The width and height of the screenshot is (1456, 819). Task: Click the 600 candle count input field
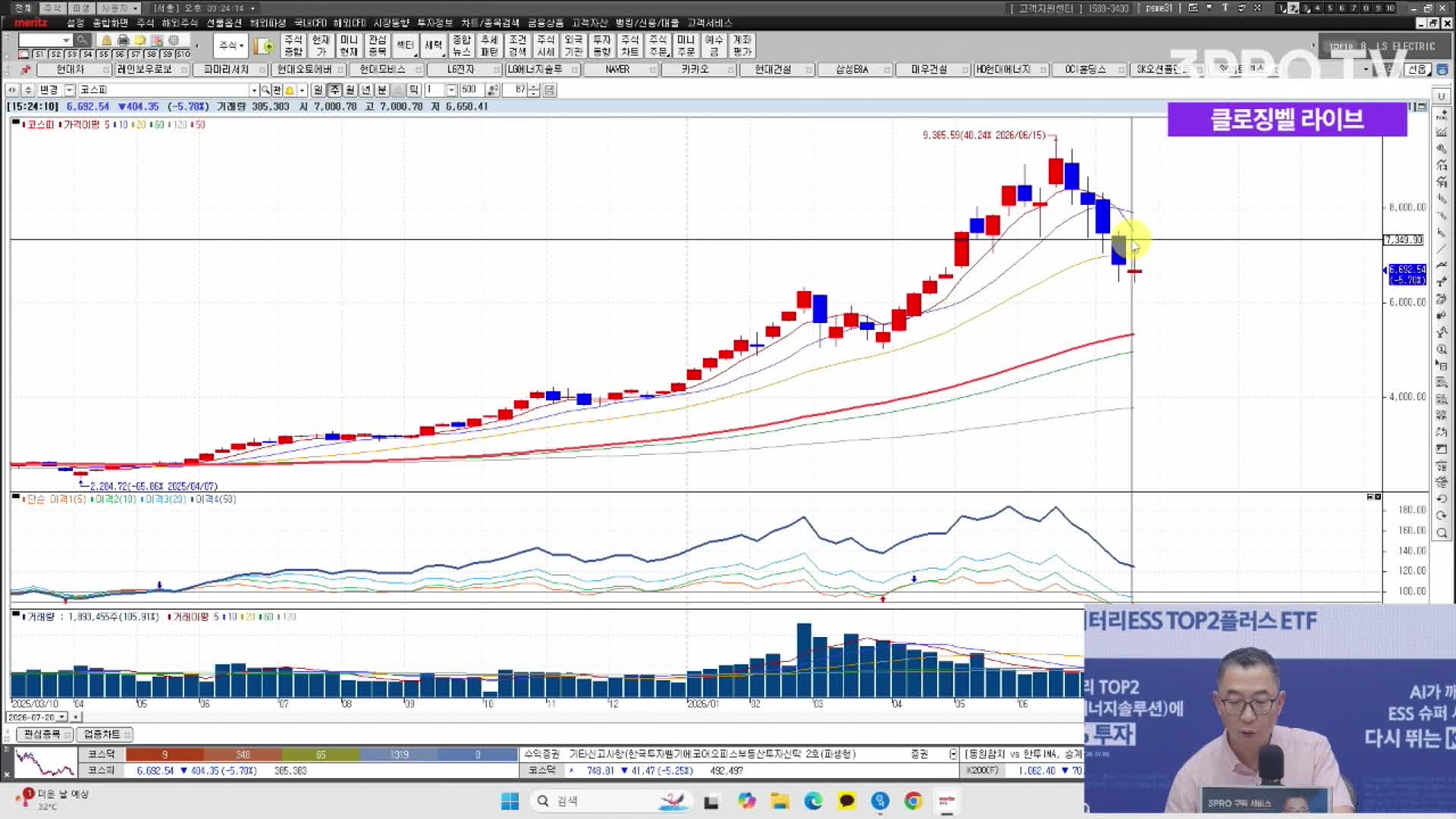coord(472,90)
